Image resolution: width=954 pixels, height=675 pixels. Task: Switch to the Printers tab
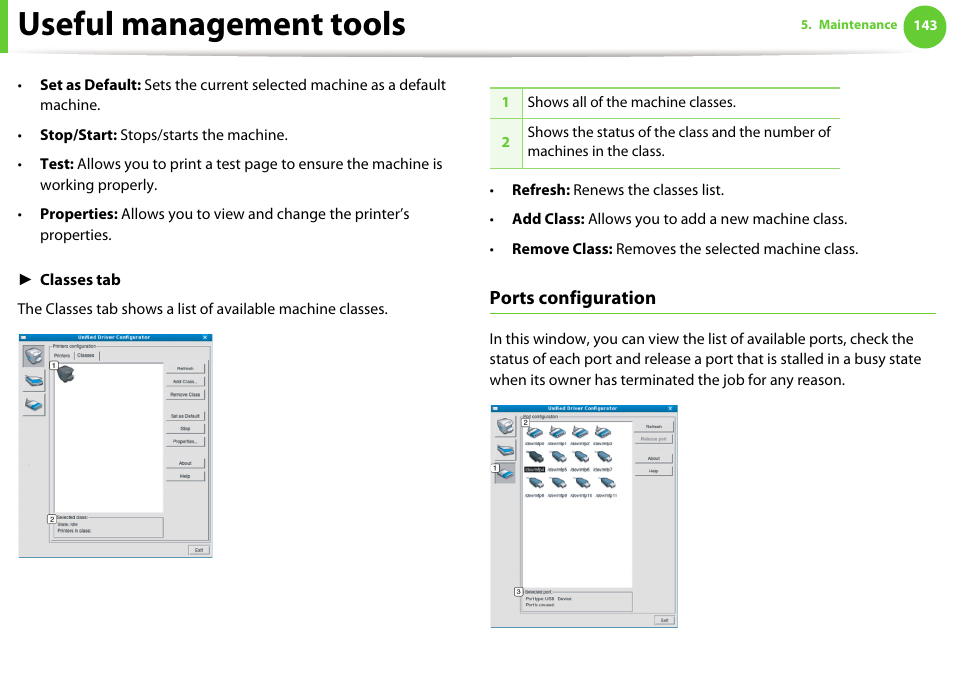coord(62,355)
